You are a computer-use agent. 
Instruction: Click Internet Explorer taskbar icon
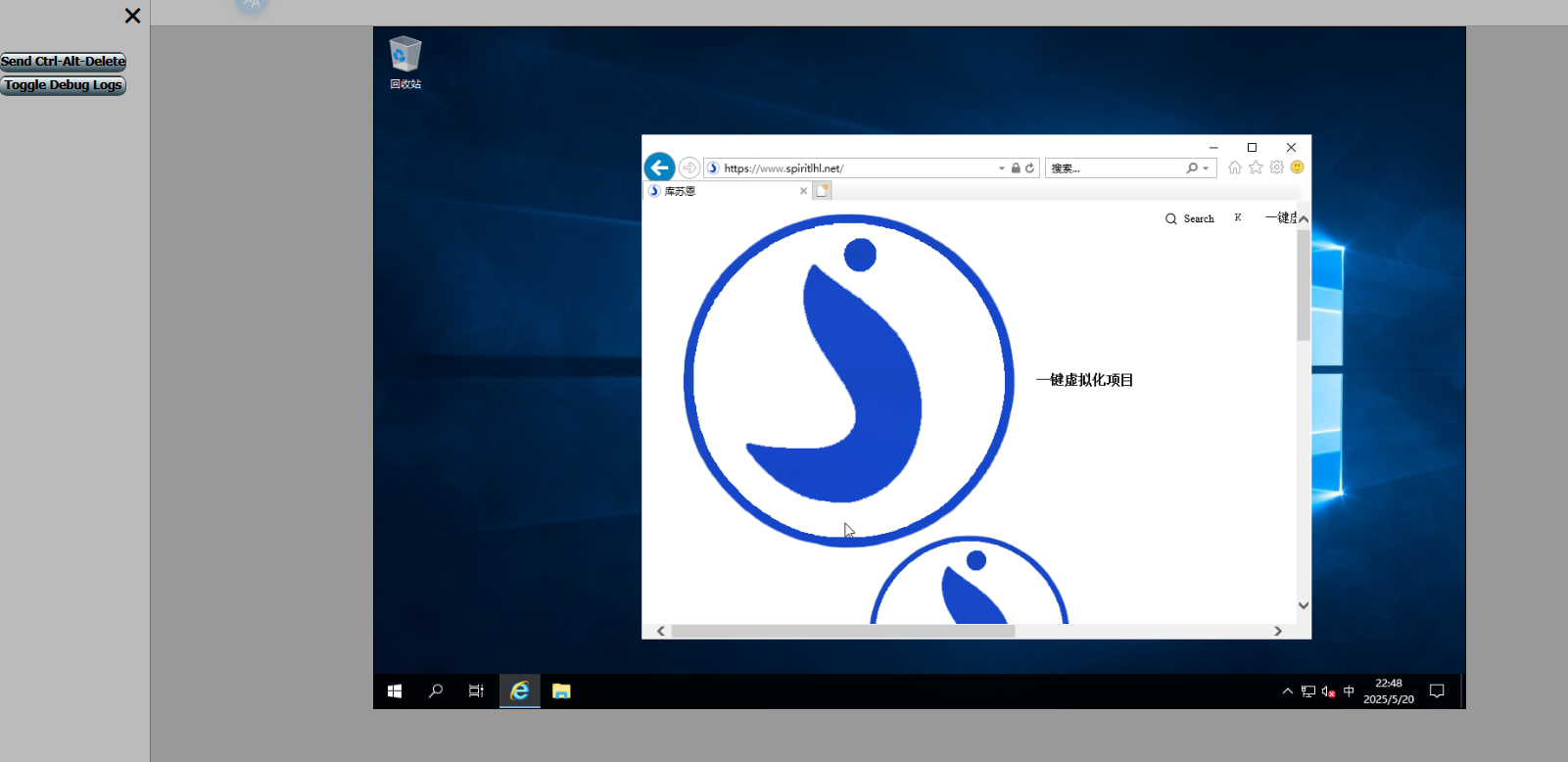point(520,691)
